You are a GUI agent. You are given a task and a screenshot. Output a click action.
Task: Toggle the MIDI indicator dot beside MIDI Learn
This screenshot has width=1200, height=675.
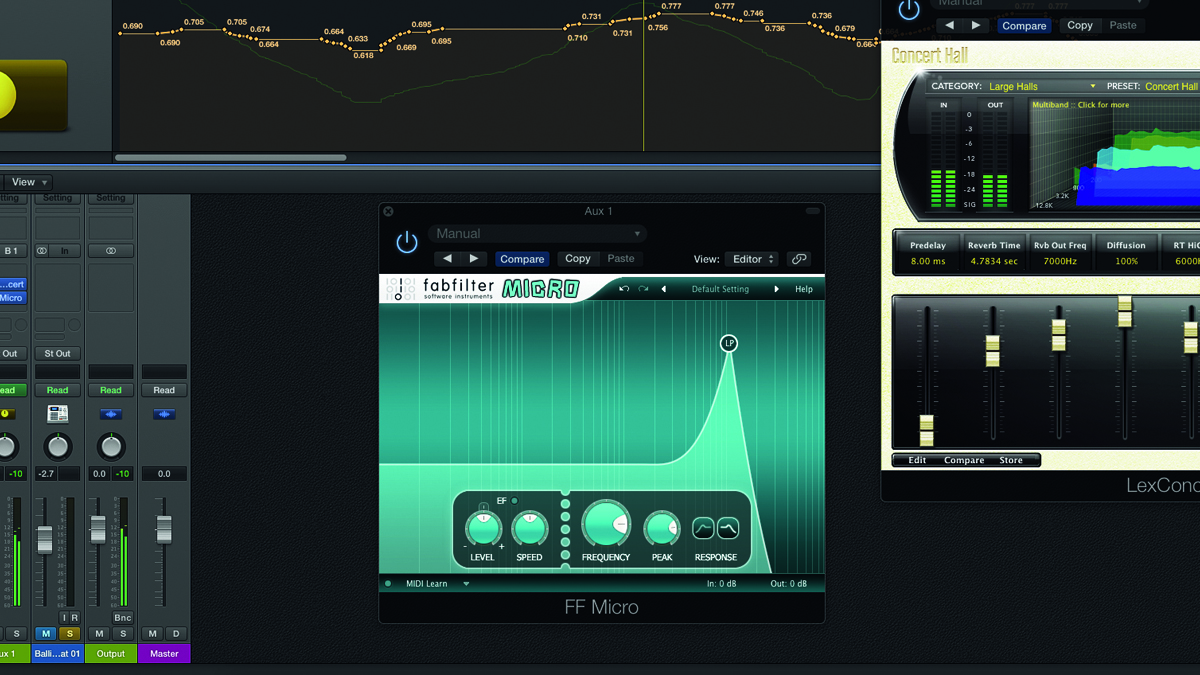(x=388, y=584)
